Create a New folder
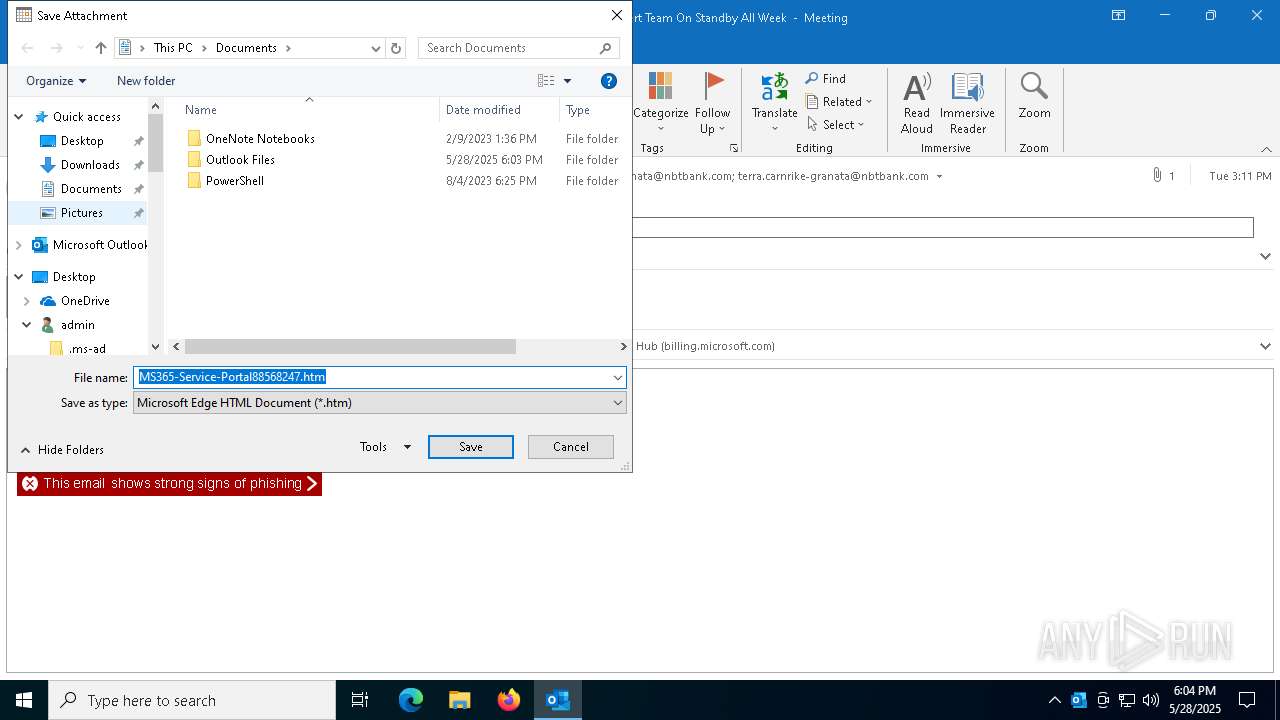This screenshot has height=720, width=1280. (146, 81)
